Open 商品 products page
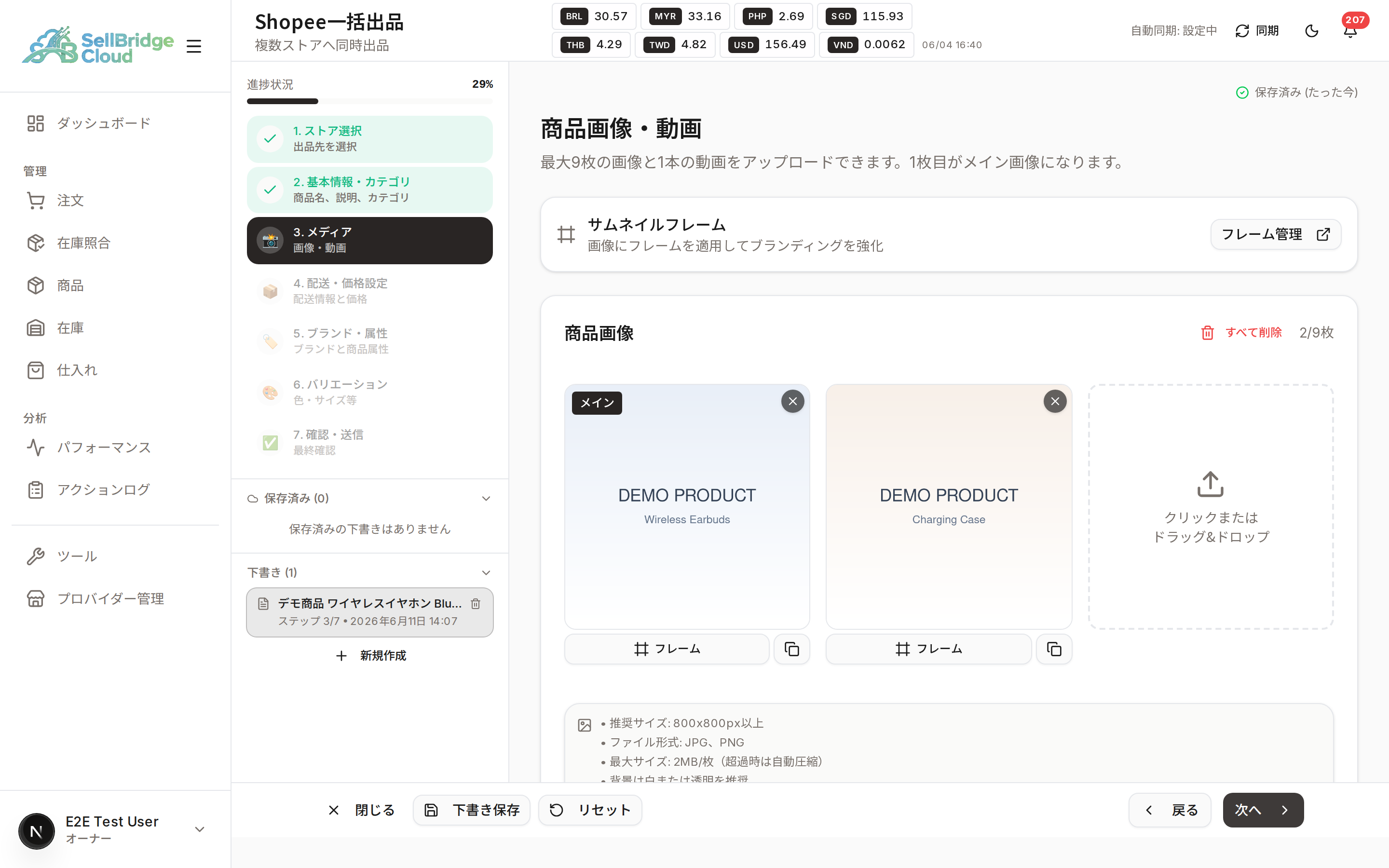 (115, 285)
